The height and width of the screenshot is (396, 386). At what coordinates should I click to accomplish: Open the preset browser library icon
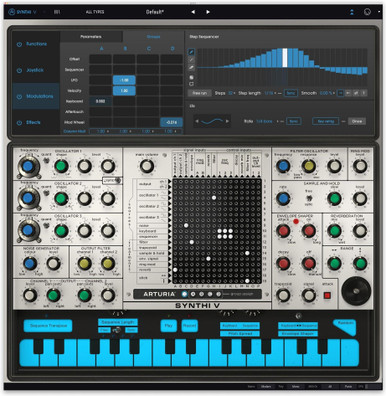[x=57, y=12]
